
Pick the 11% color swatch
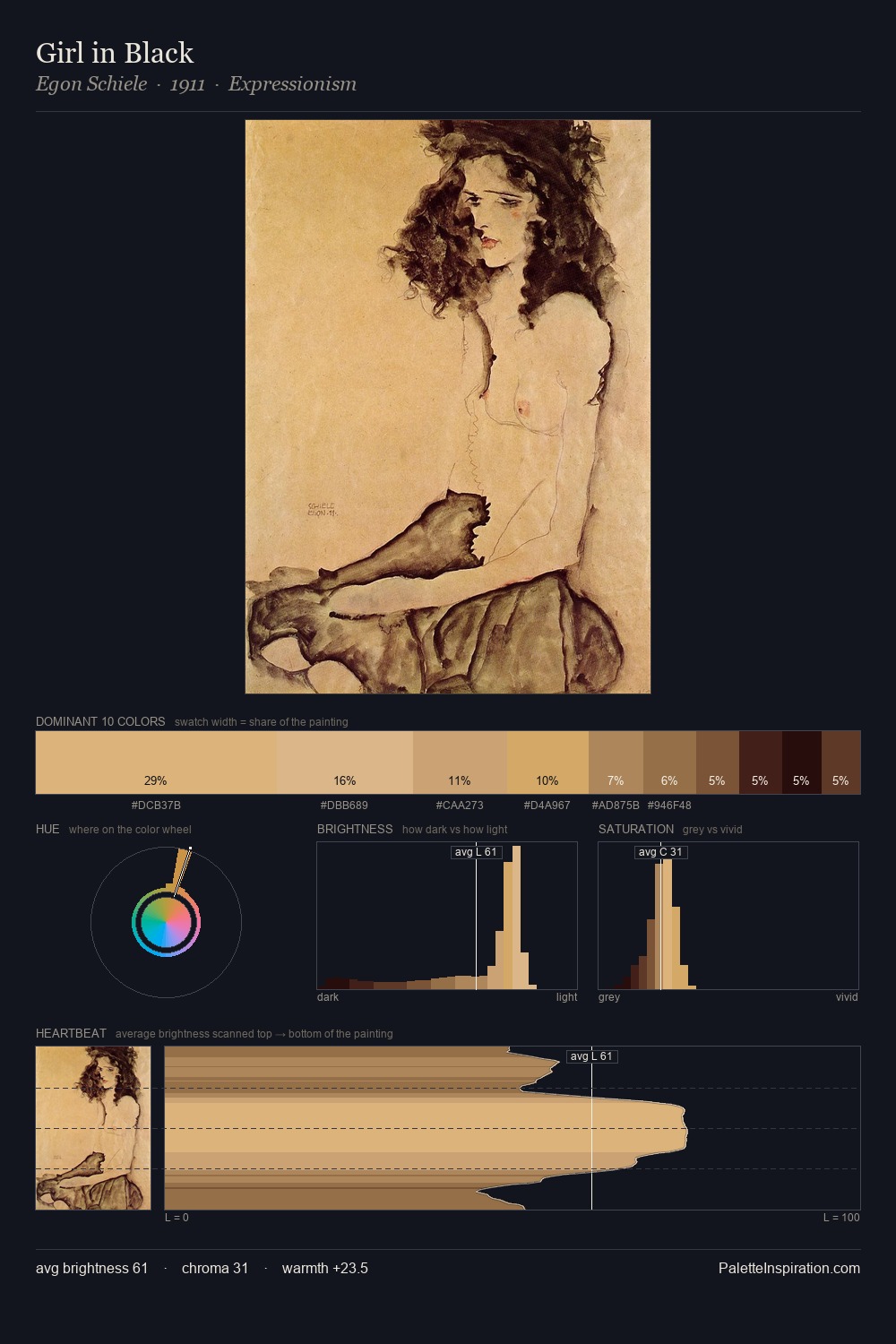pos(460,762)
